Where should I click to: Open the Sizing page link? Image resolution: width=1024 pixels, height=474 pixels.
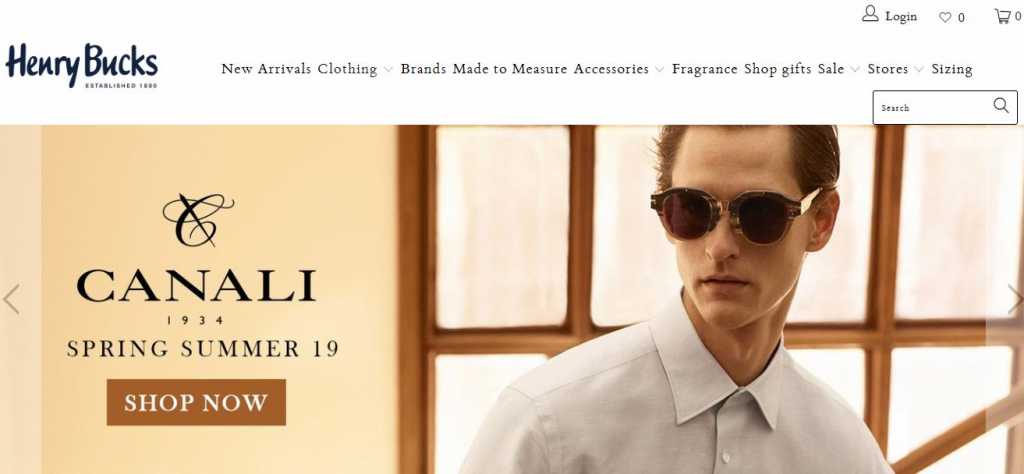[x=952, y=69]
